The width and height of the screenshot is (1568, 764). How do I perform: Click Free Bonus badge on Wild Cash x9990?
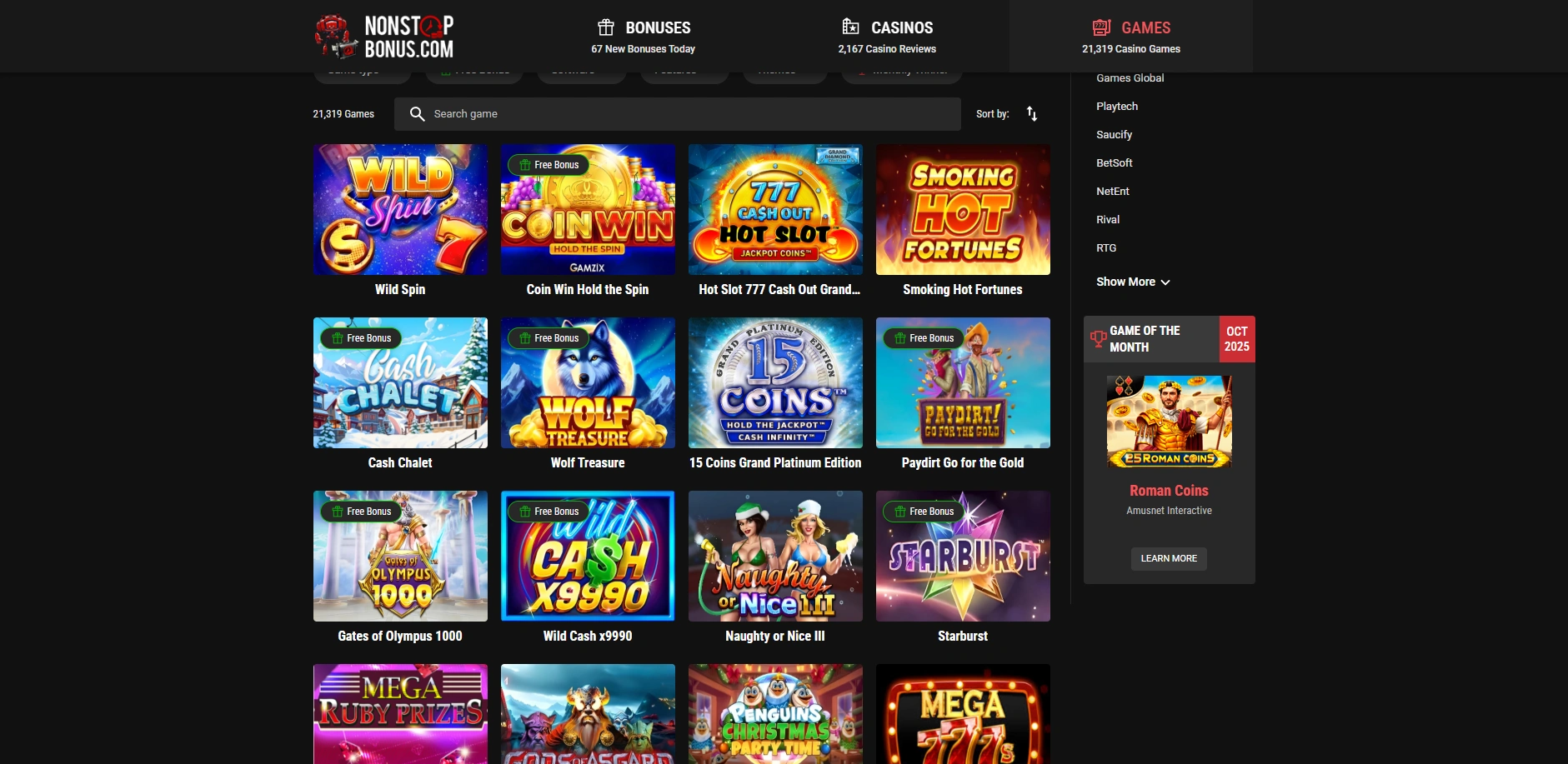tap(549, 512)
